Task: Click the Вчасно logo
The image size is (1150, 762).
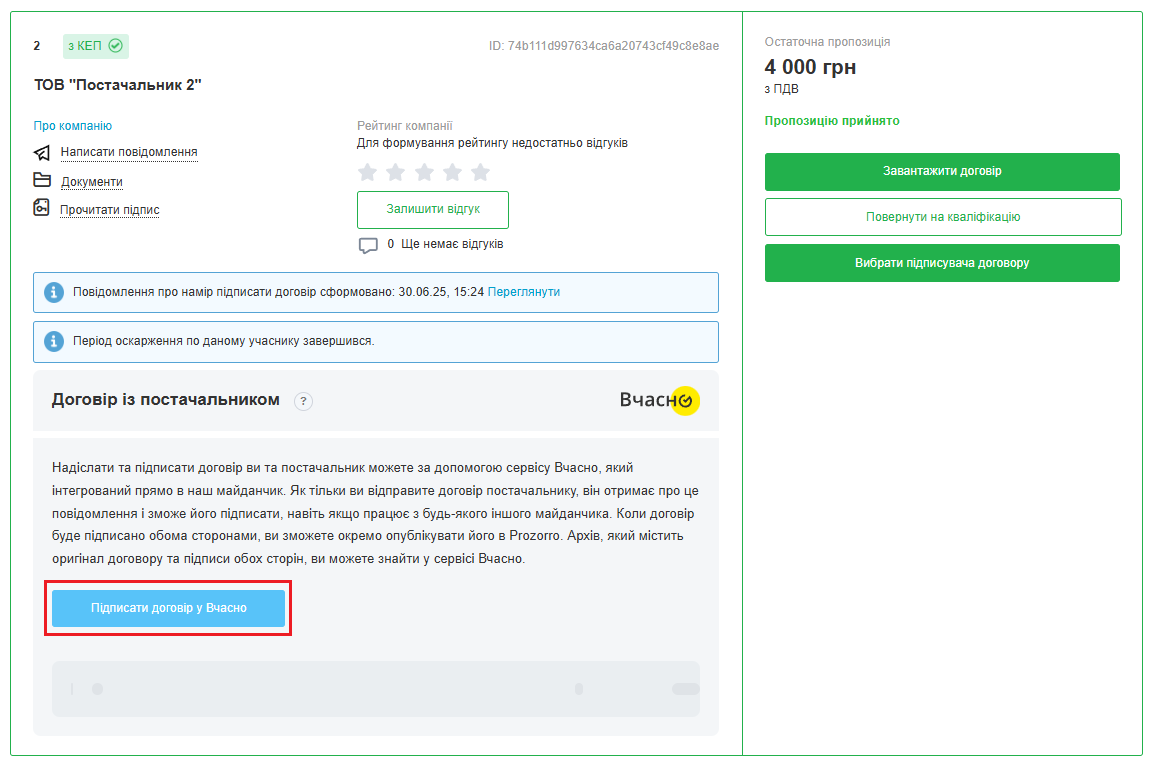Action: coord(659,400)
